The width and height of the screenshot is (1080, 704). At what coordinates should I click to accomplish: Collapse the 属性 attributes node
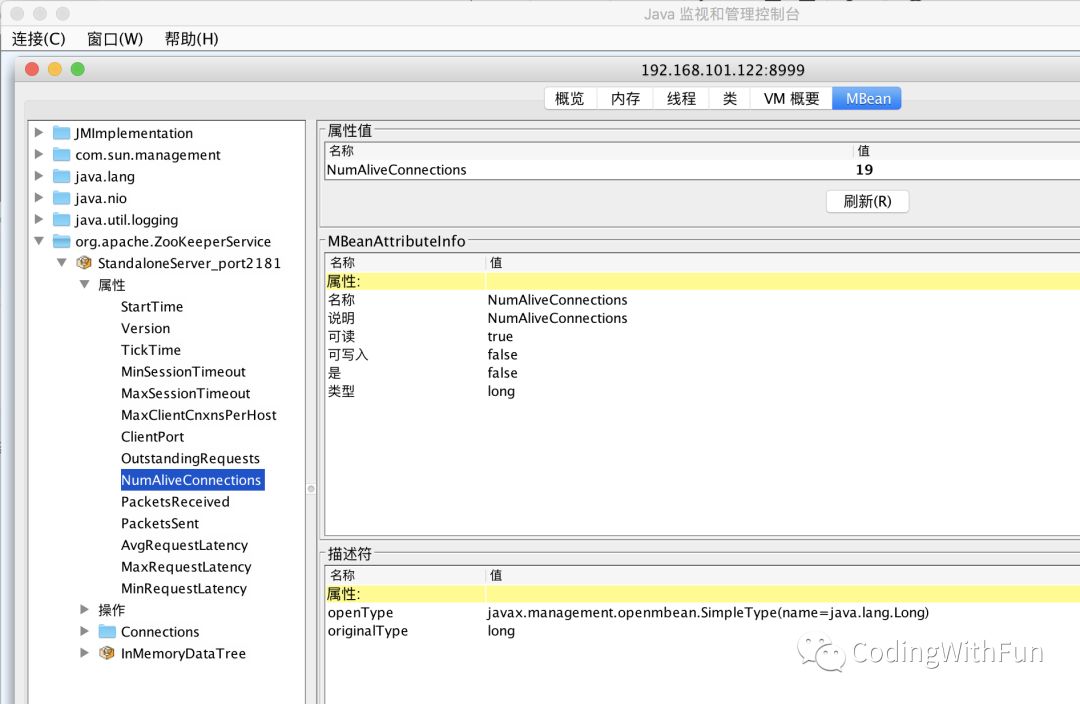(x=84, y=284)
